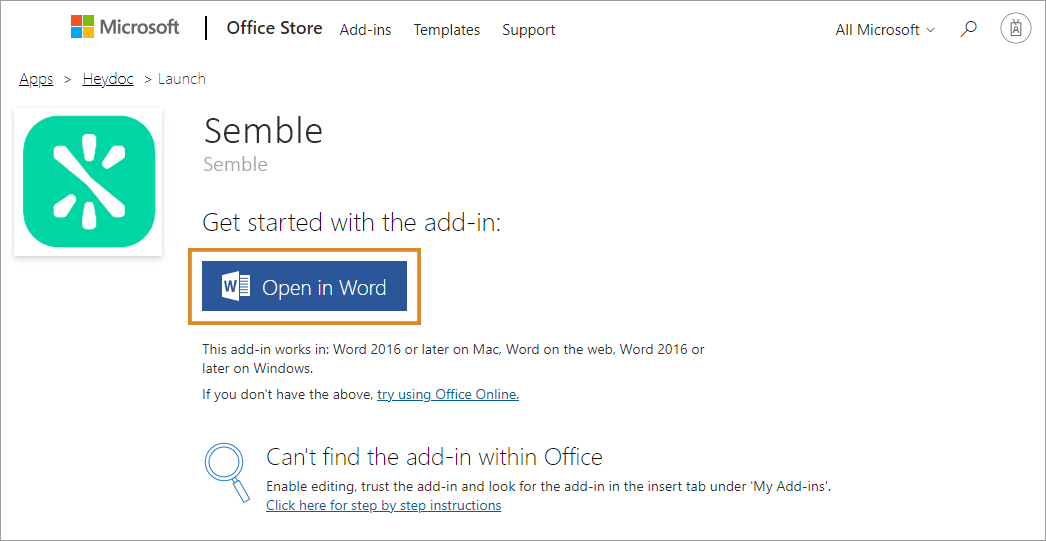Click the large Semble title heading

coord(263,130)
